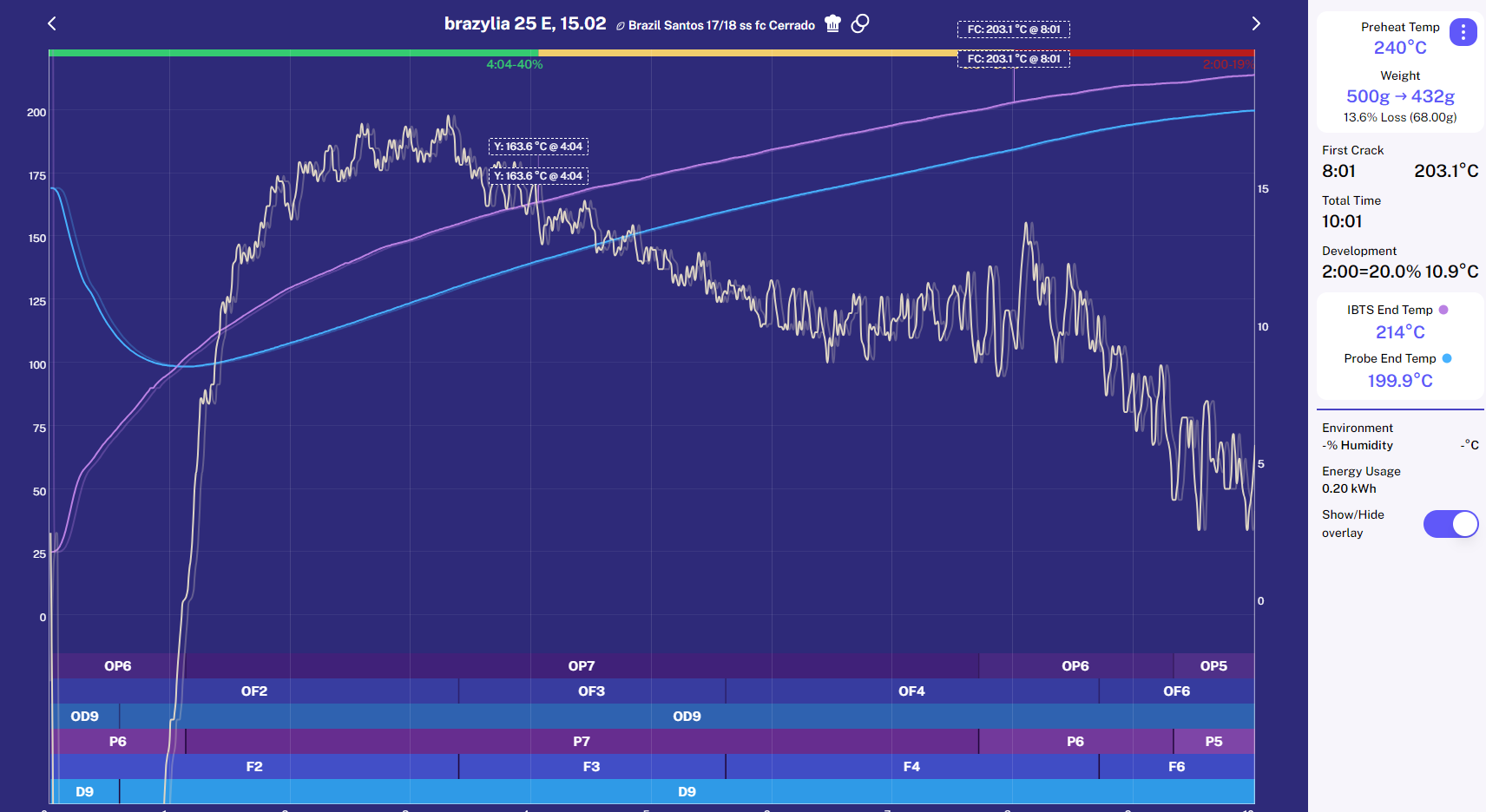Click the 240°C preheat temperature value

coord(1399,48)
